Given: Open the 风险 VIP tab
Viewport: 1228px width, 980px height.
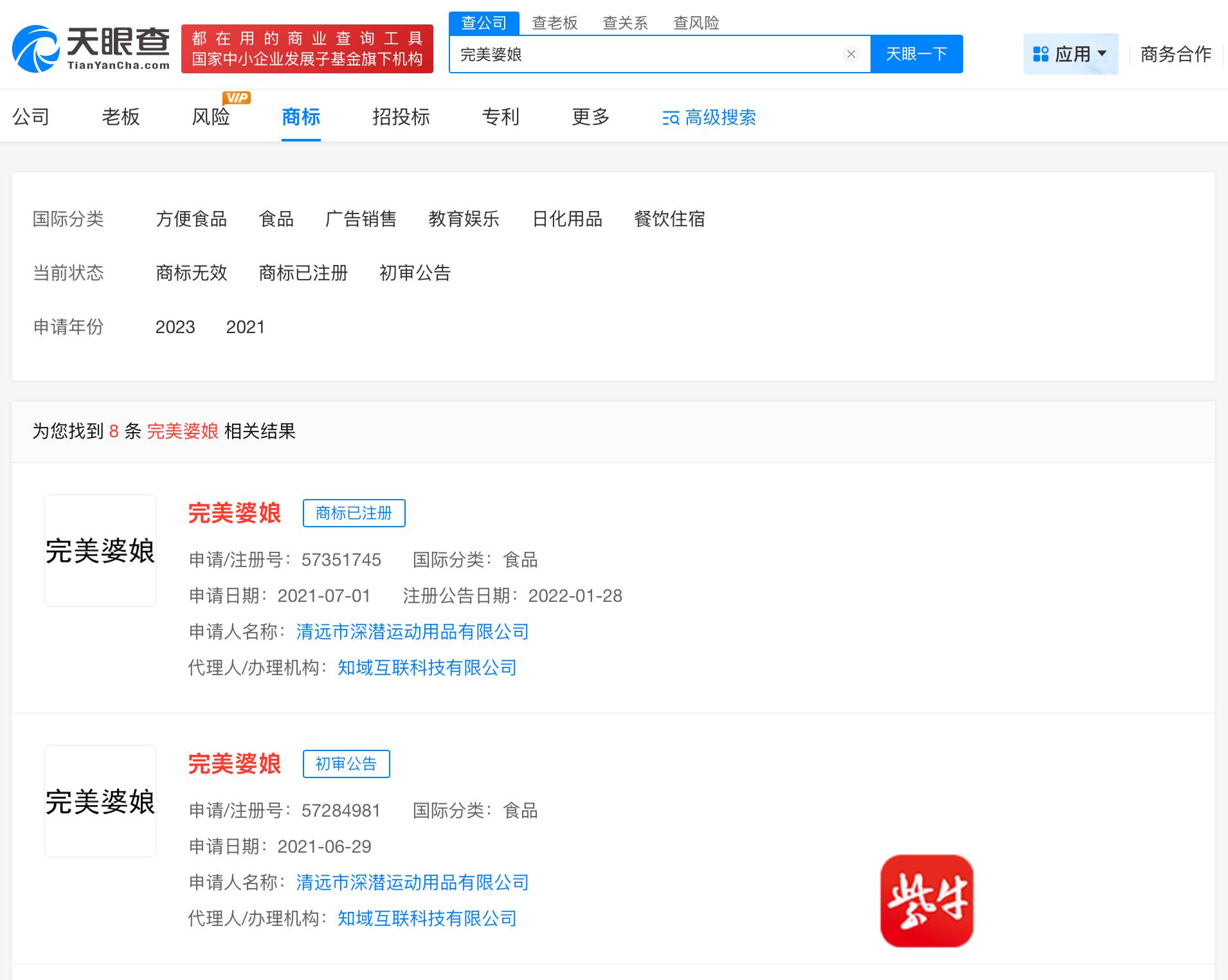Looking at the screenshot, I should [x=211, y=117].
